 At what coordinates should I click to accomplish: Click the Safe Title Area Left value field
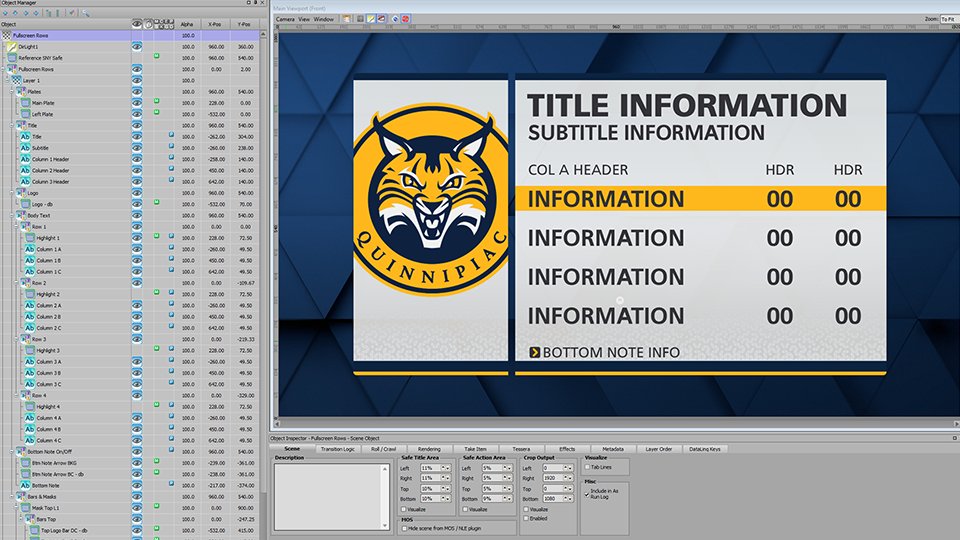(x=432, y=468)
